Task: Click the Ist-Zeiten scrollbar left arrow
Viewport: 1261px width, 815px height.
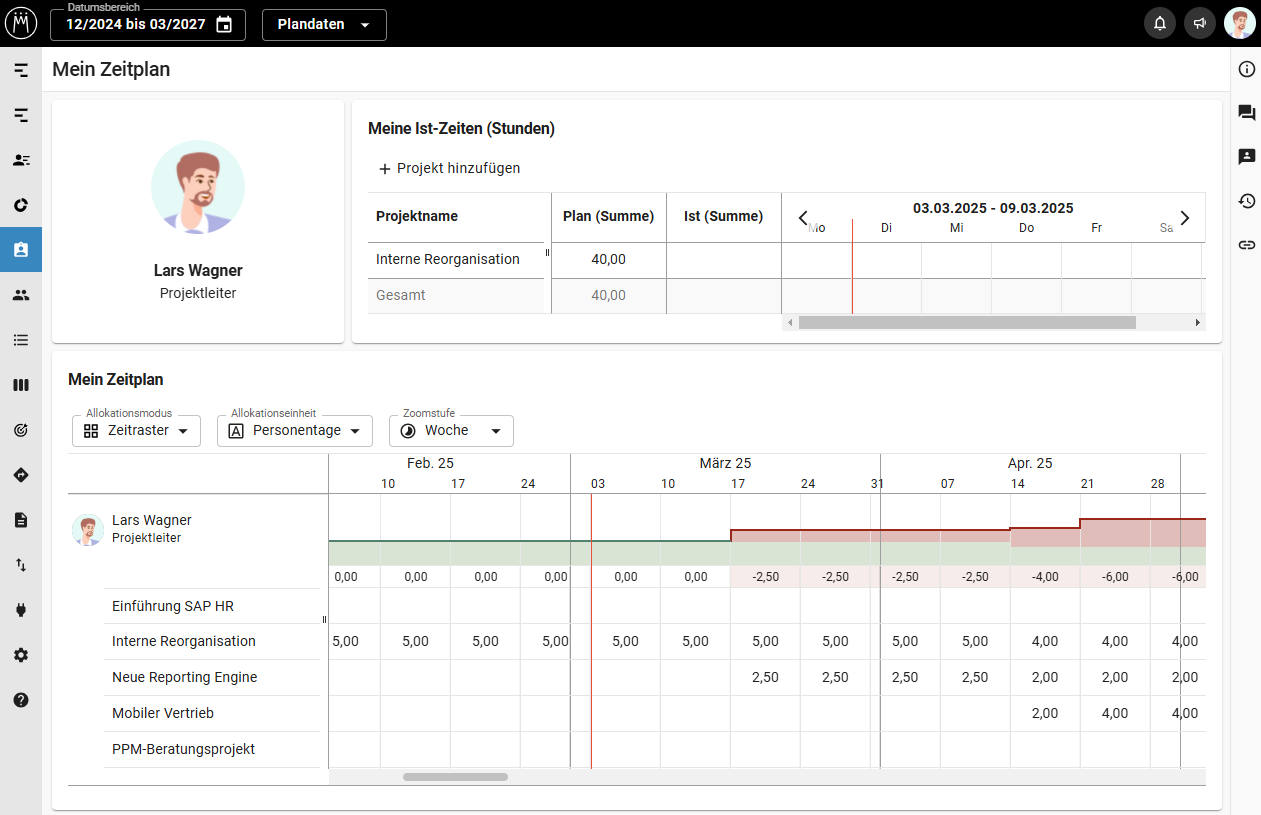Action: click(x=790, y=323)
